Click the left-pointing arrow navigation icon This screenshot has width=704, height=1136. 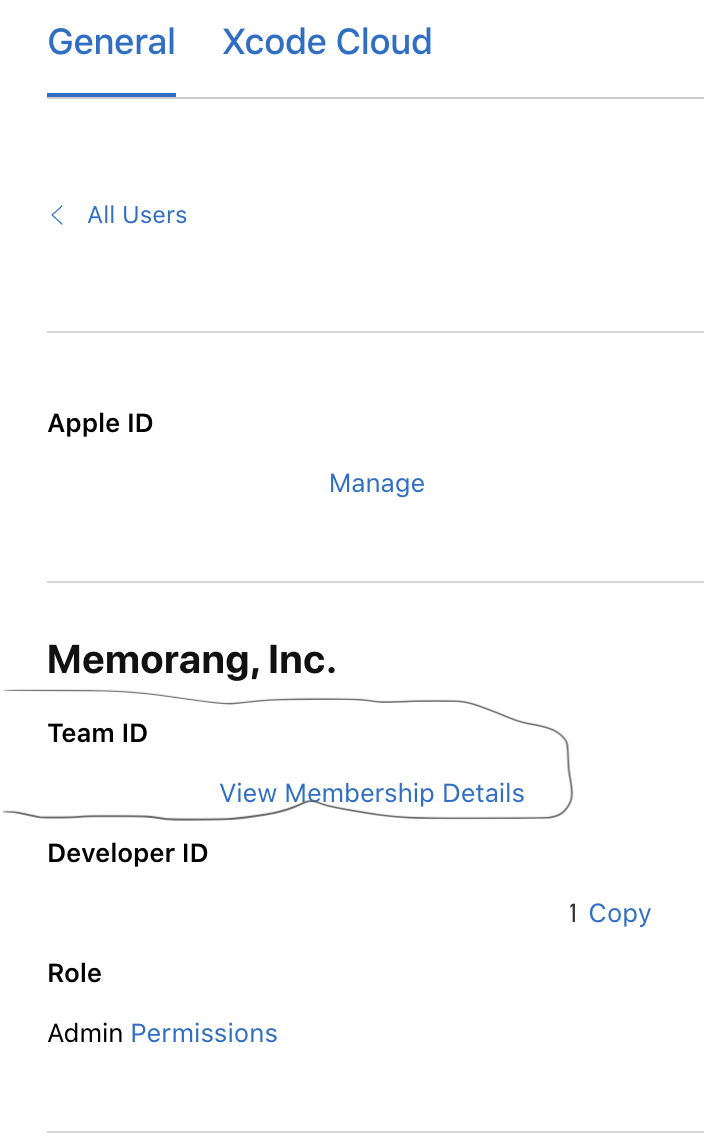tap(57, 215)
